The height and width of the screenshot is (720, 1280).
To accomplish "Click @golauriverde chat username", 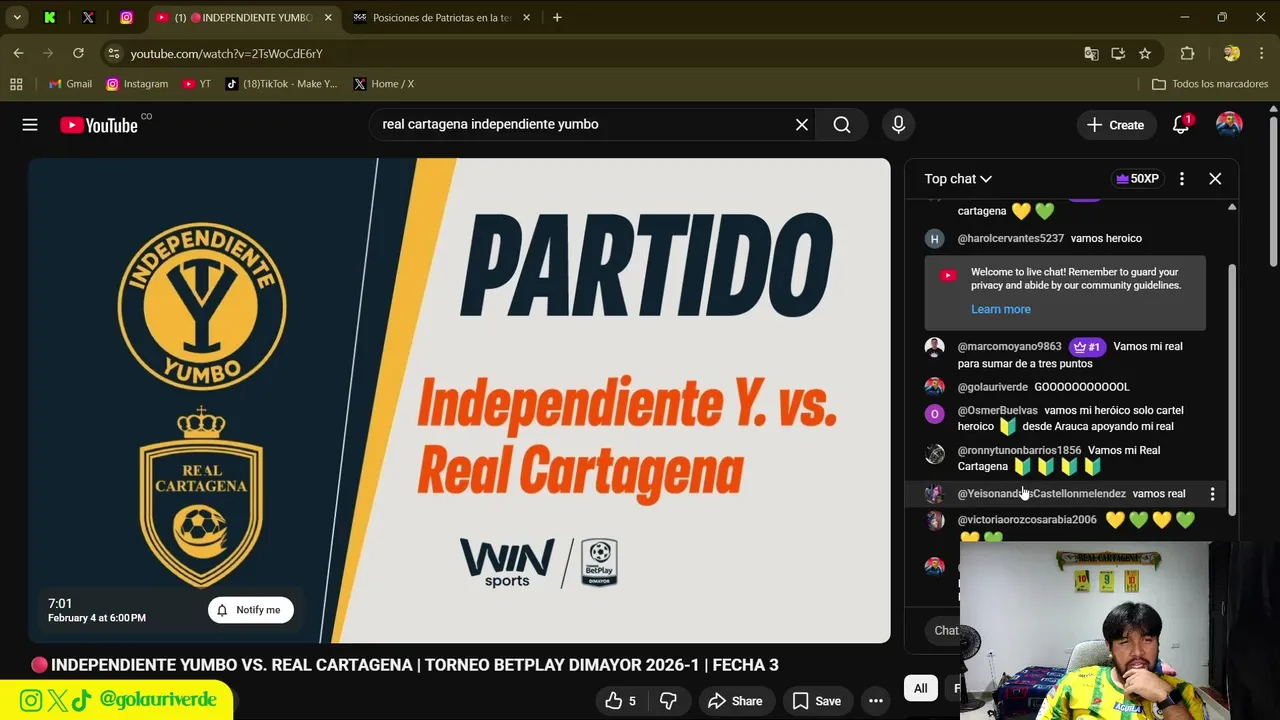I will 992,387.
